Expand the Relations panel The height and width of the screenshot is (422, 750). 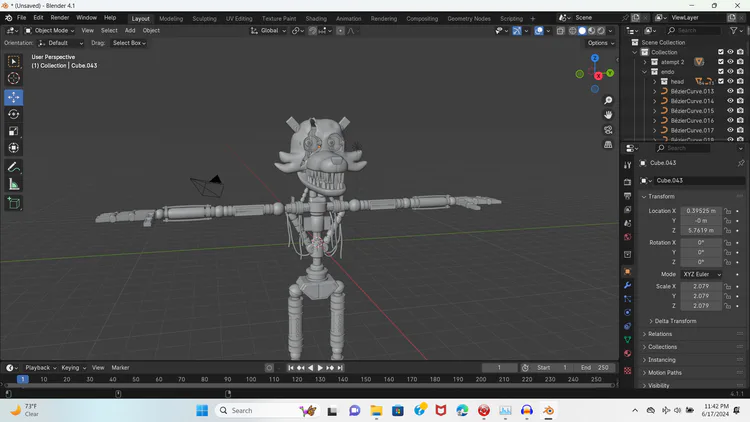point(660,334)
